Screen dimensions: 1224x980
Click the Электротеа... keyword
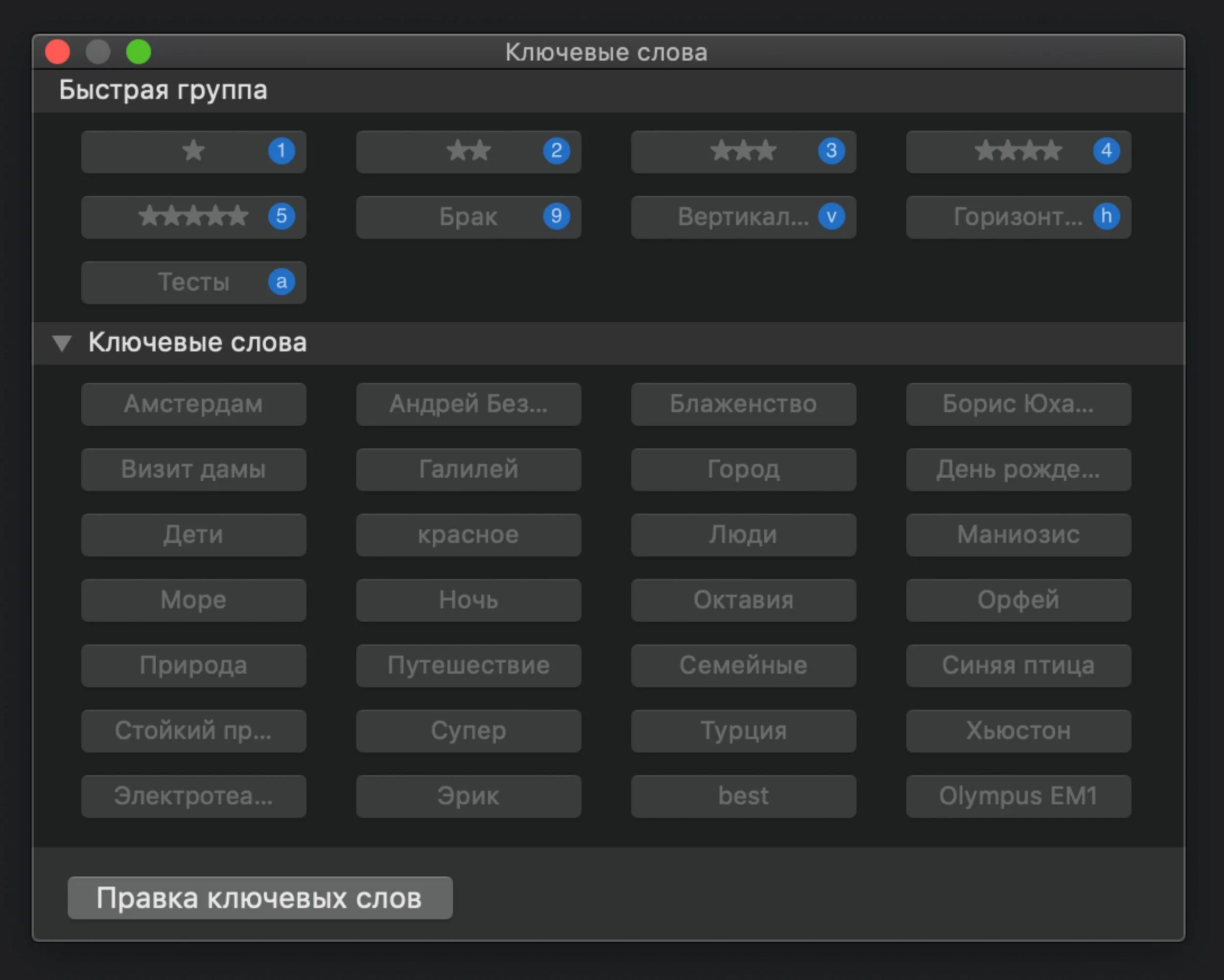(193, 796)
